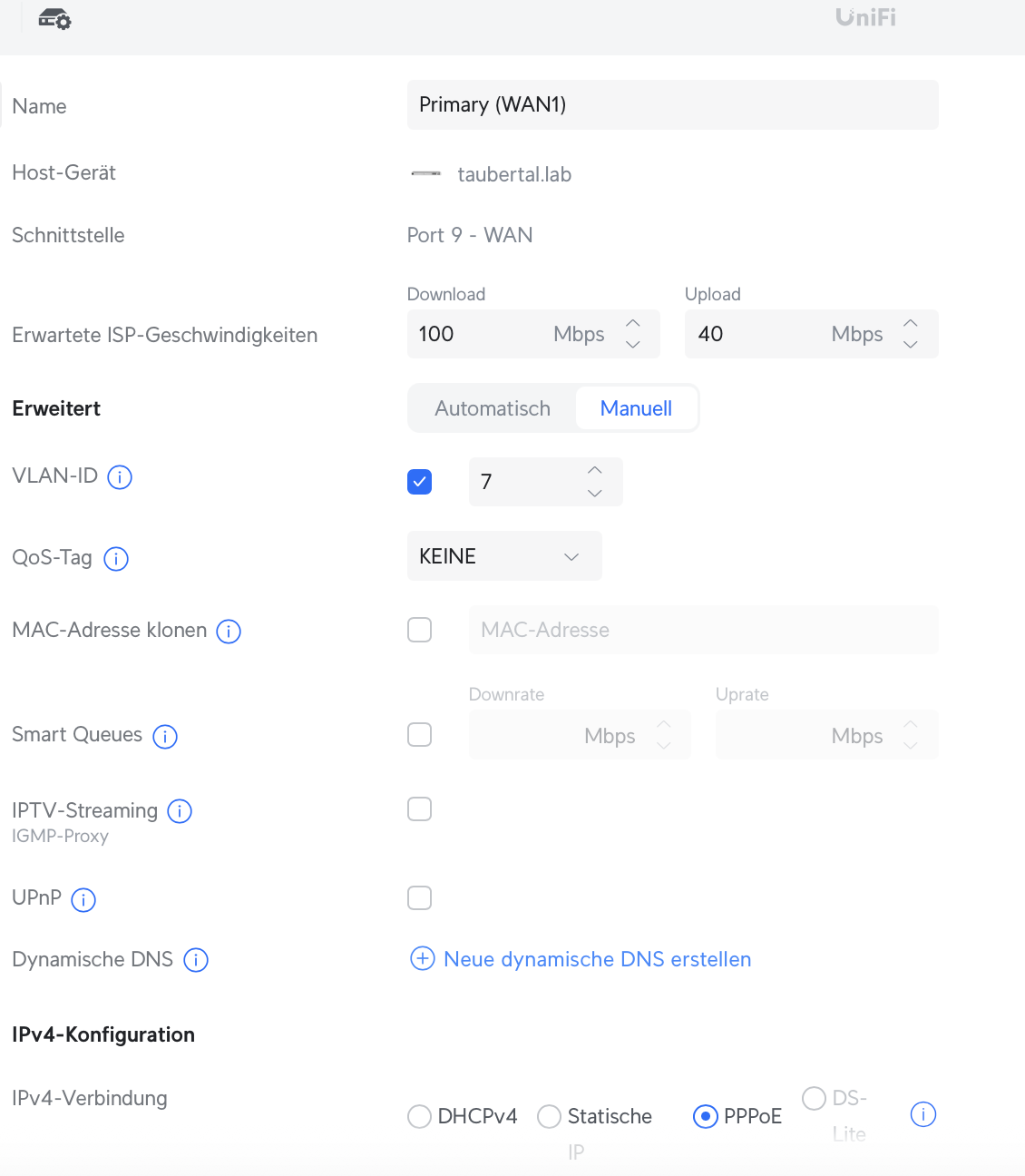
Task: Increase the Download speed with up arrow
Action: (x=633, y=324)
